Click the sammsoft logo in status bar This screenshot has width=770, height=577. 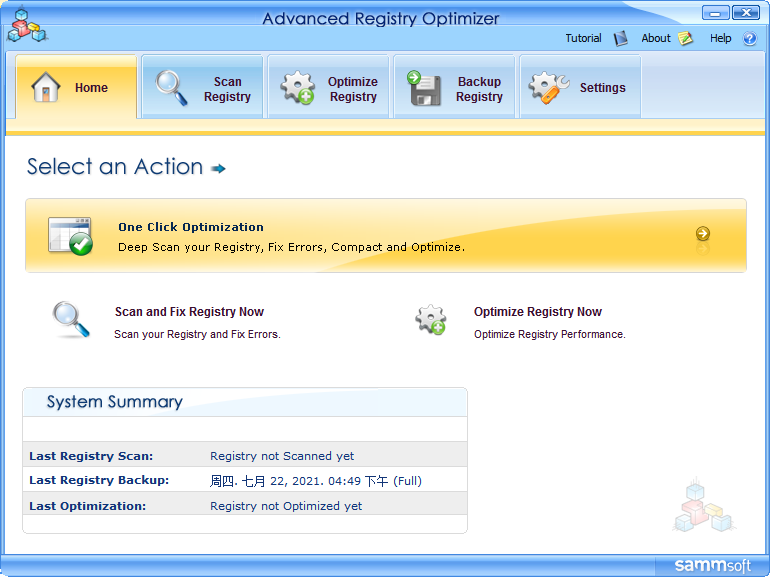[x=713, y=565]
